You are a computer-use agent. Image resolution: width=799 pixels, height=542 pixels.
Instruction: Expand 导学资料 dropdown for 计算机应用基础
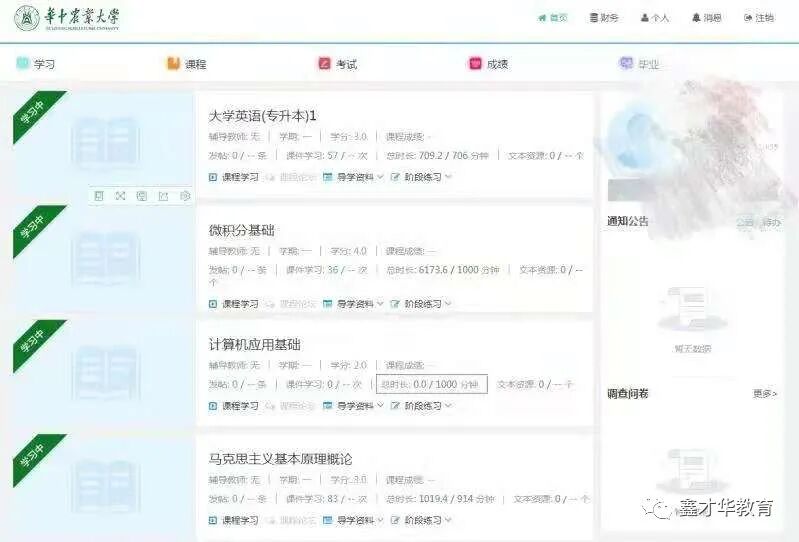(x=353, y=406)
